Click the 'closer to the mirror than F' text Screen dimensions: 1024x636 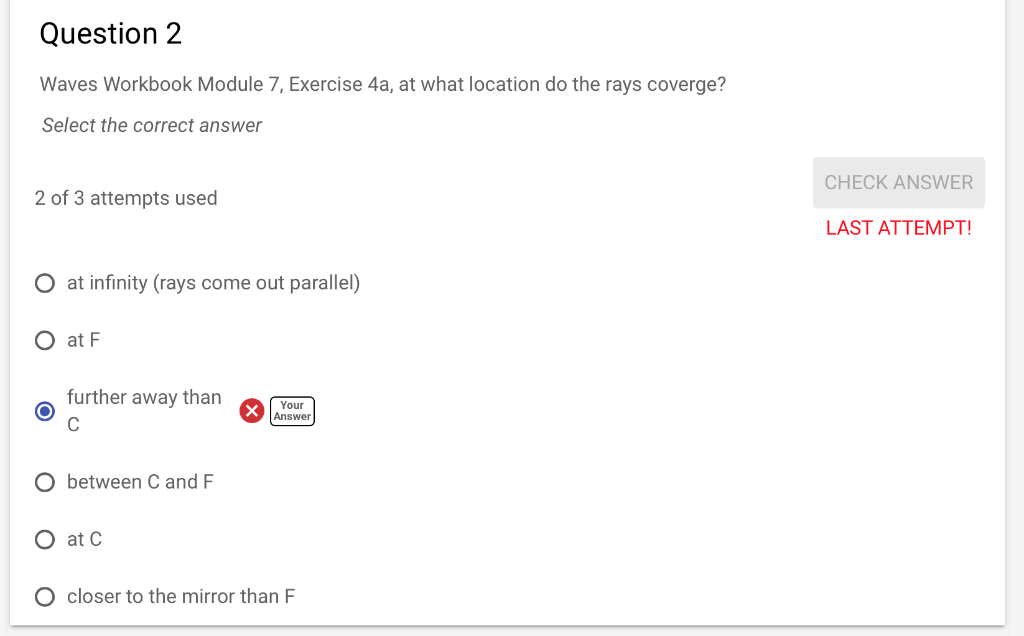180,596
